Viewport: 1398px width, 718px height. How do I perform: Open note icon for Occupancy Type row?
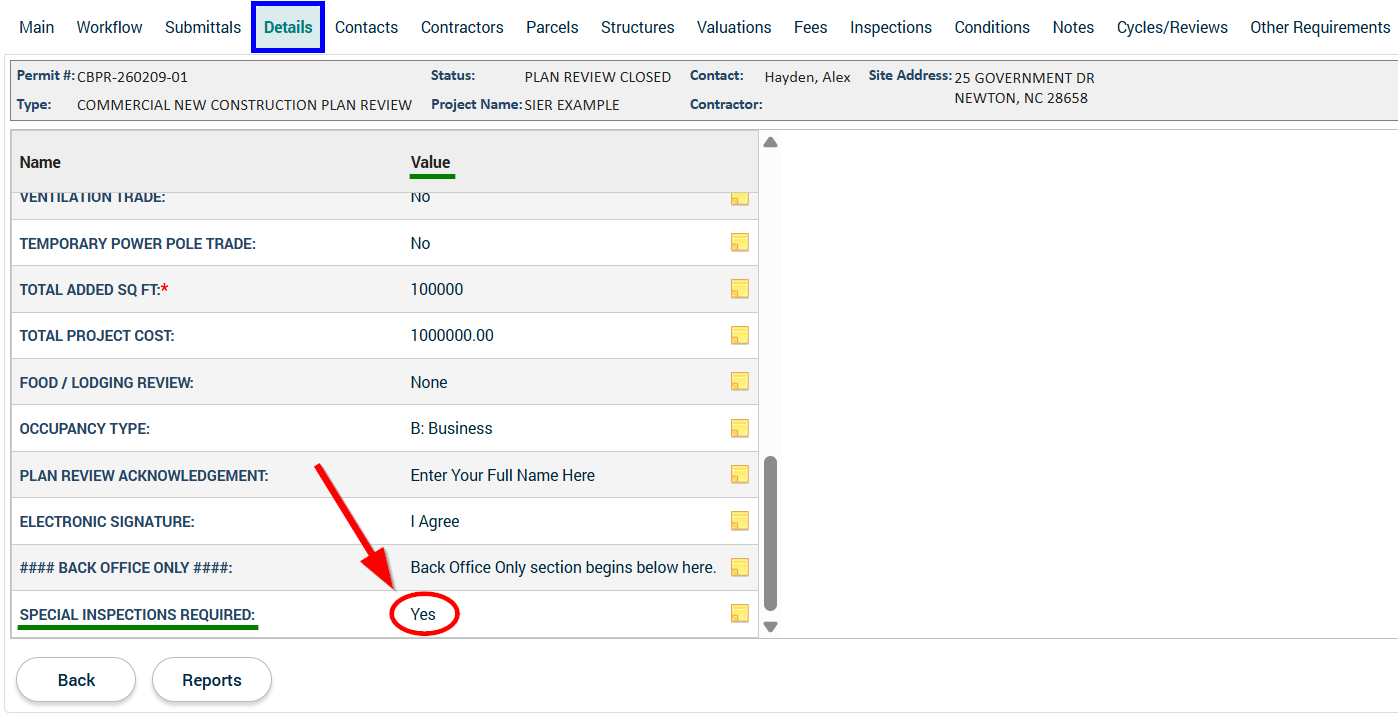tap(740, 428)
